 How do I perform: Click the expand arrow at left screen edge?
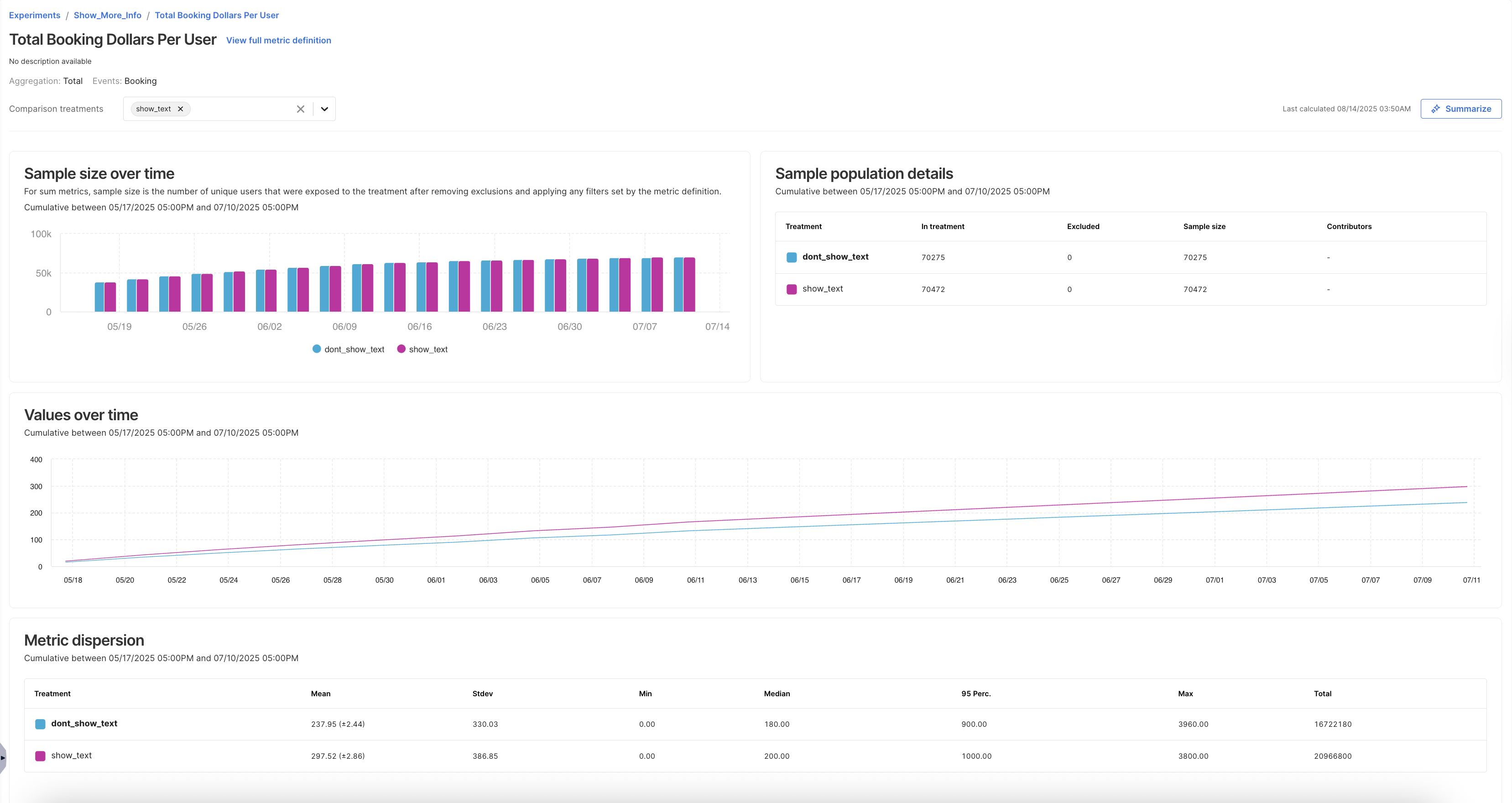(3, 758)
